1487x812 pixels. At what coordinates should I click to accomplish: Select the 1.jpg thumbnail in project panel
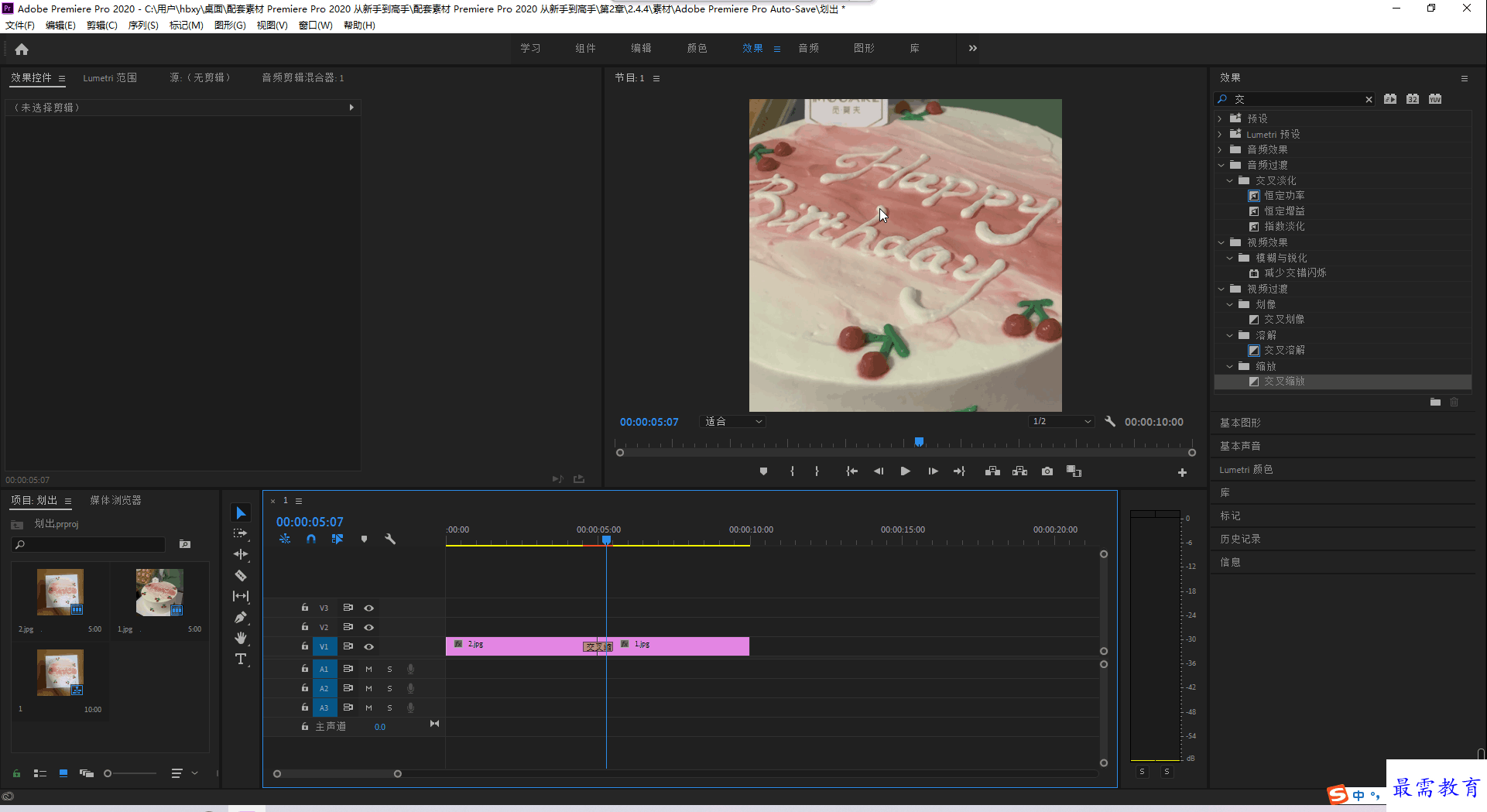click(159, 592)
